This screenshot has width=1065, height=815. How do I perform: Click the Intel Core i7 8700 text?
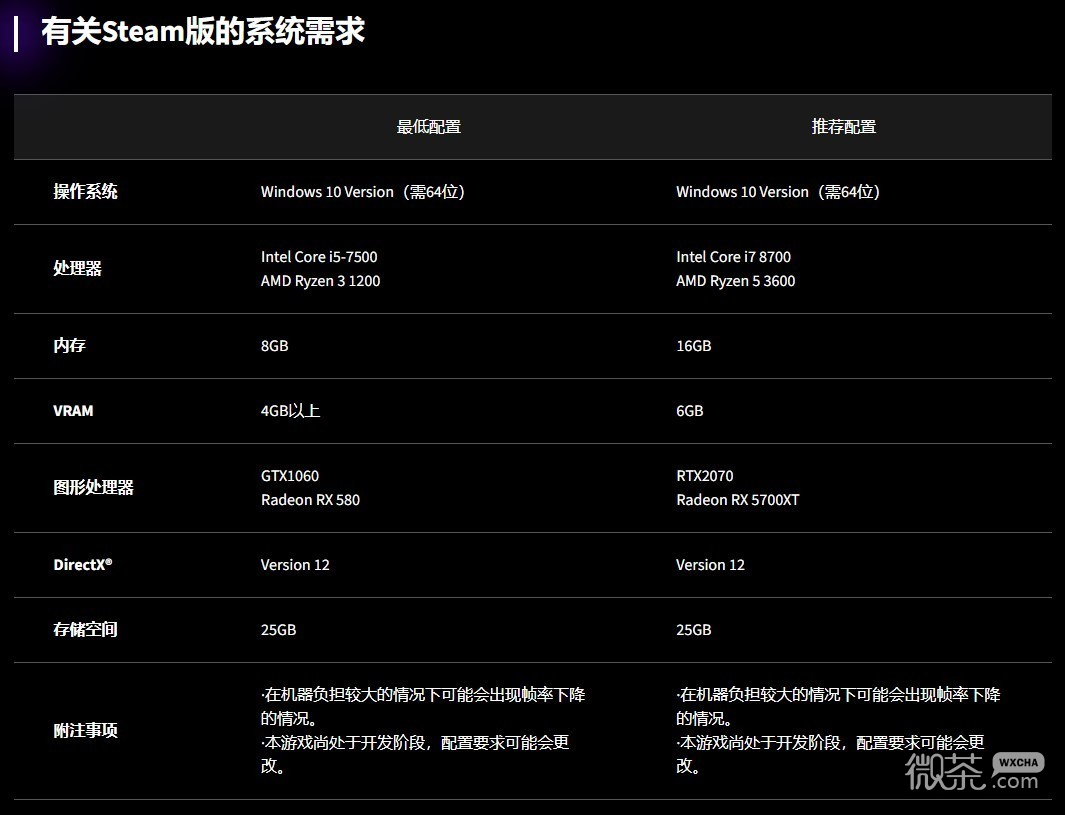[734, 257]
